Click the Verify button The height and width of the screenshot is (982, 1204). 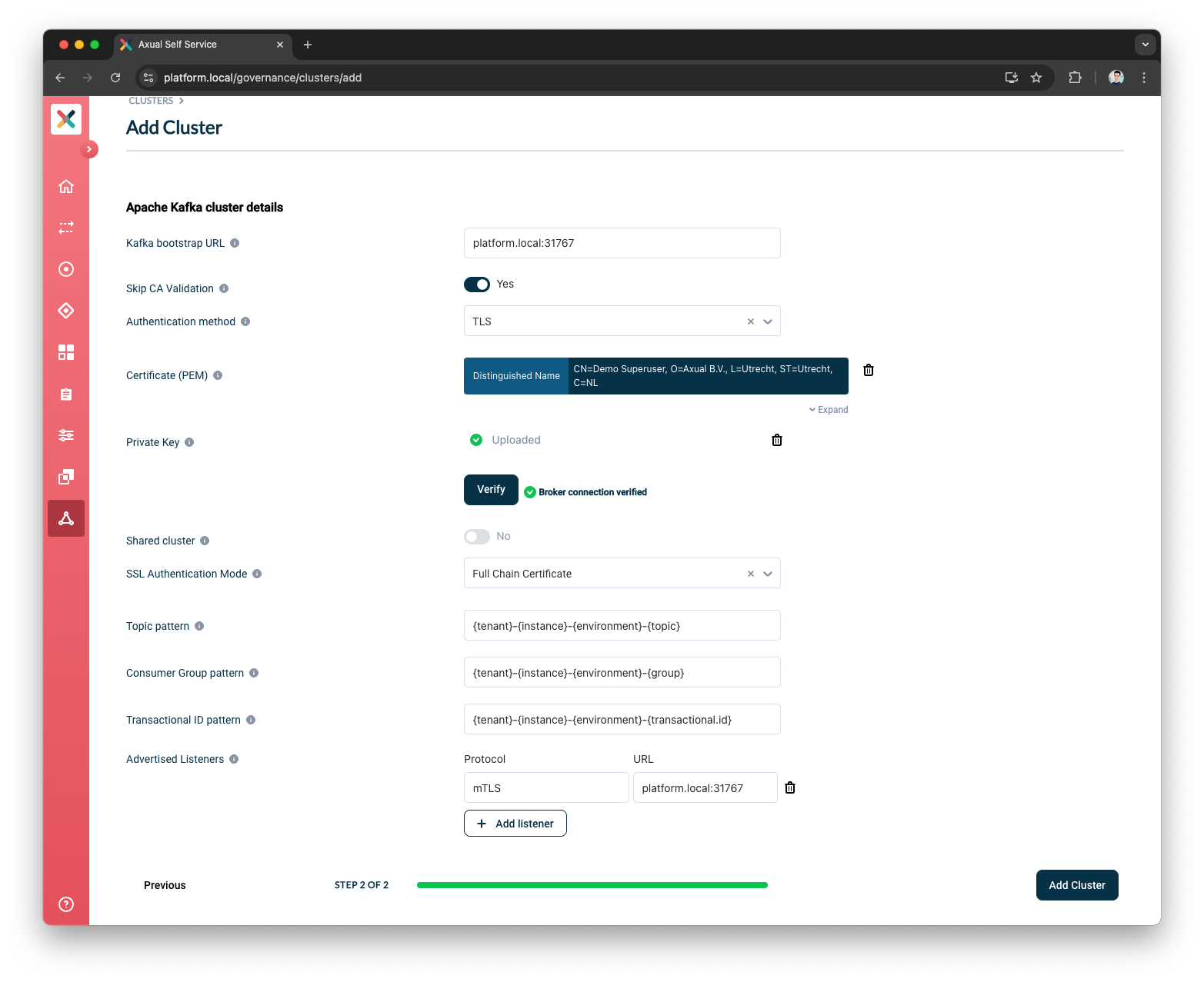[491, 490]
